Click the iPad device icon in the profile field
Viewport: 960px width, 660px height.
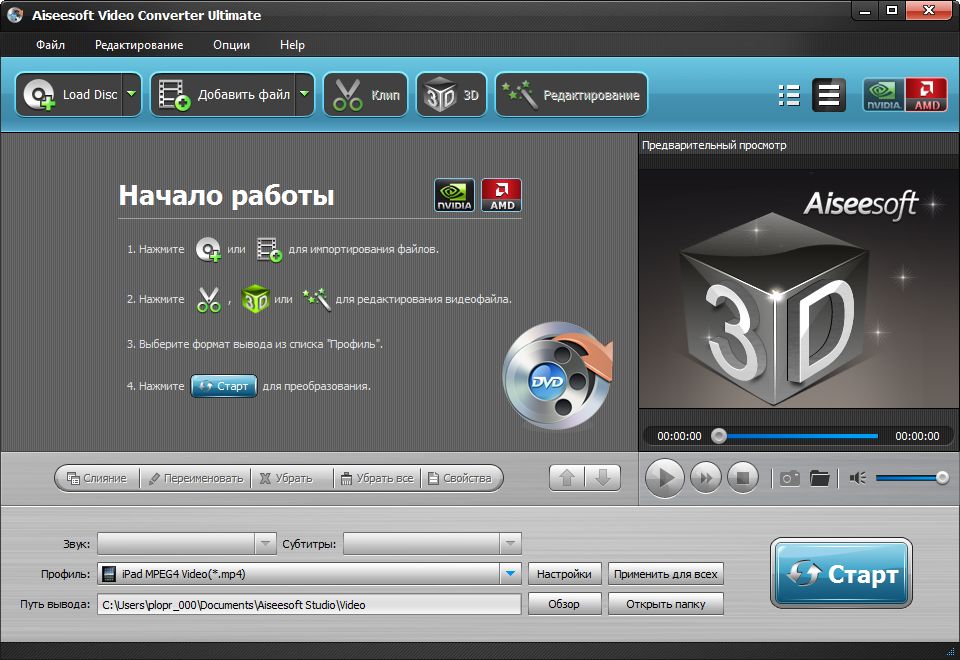click(x=109, y=574)
